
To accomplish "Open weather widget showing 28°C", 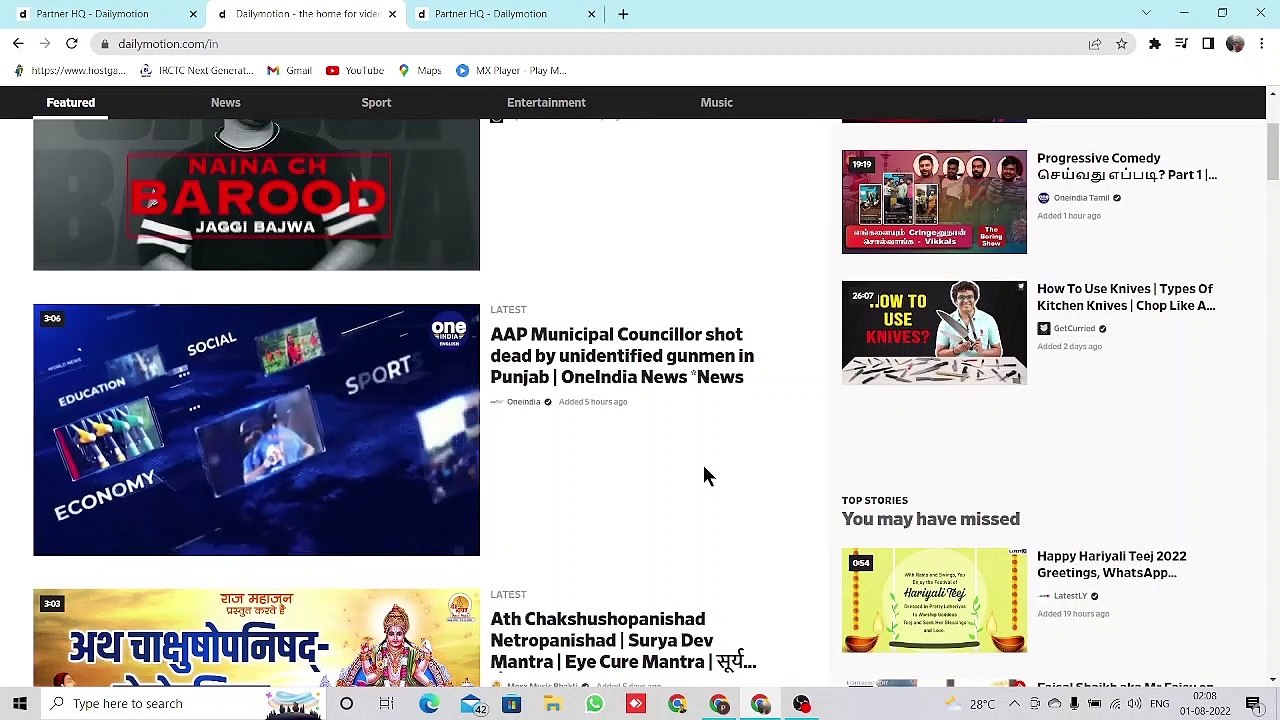I will tap(970, 704).
